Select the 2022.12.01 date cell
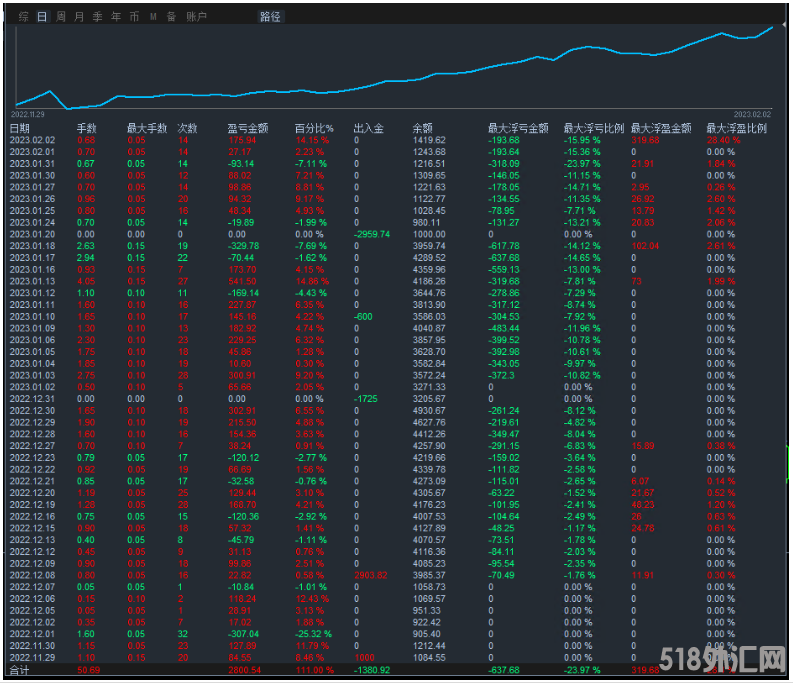Viewport: 793px width, 683px height. tap(32, 634)
